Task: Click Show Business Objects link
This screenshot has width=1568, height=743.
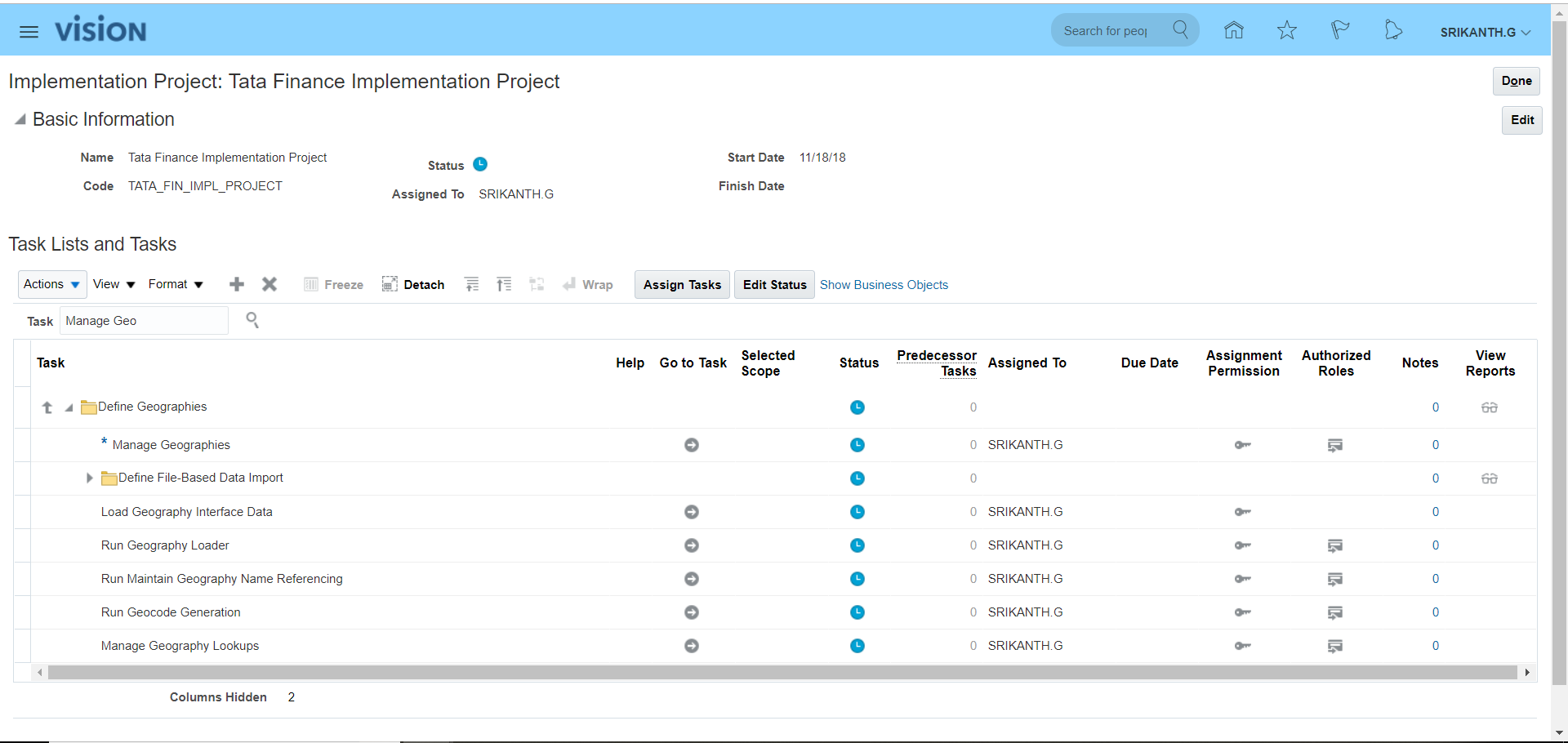Action: [884, 284]
